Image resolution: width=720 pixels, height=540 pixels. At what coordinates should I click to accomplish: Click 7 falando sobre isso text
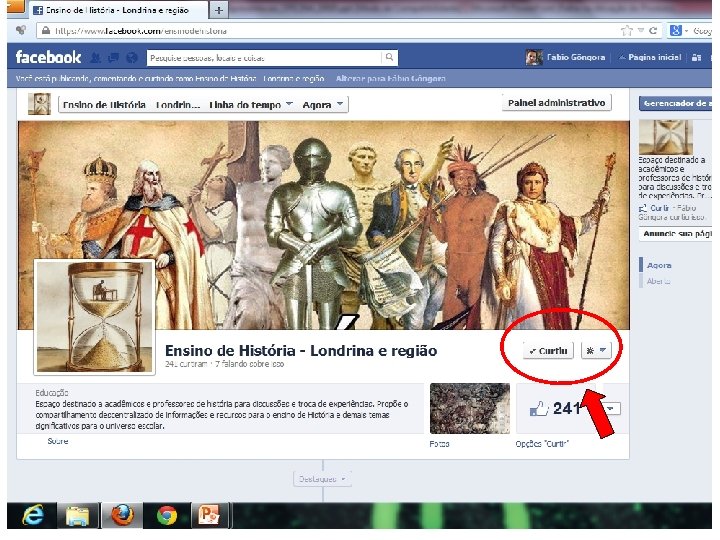point(249,364)
